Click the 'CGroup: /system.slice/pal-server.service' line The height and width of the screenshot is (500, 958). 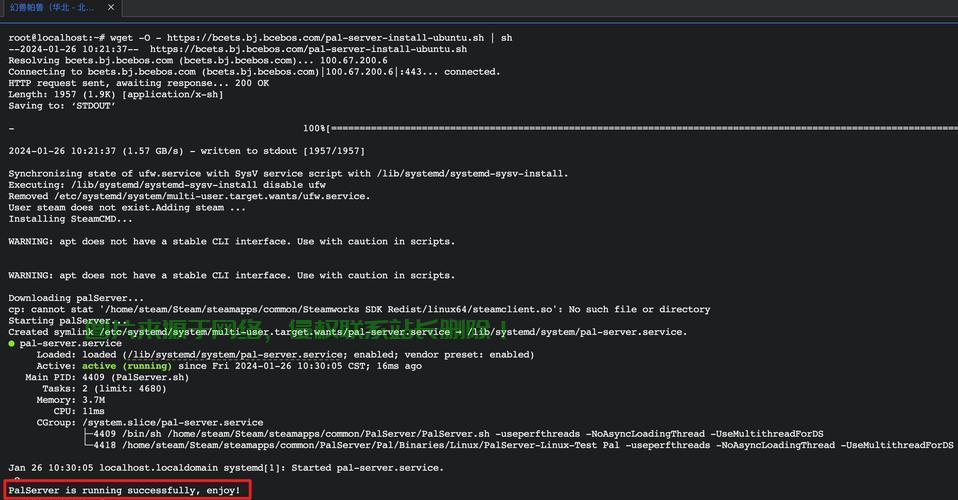tap(150, 422)
